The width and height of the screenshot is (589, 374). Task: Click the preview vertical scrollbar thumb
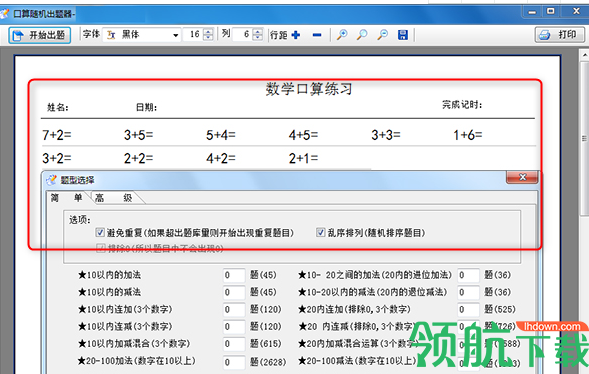click(584, 139)
